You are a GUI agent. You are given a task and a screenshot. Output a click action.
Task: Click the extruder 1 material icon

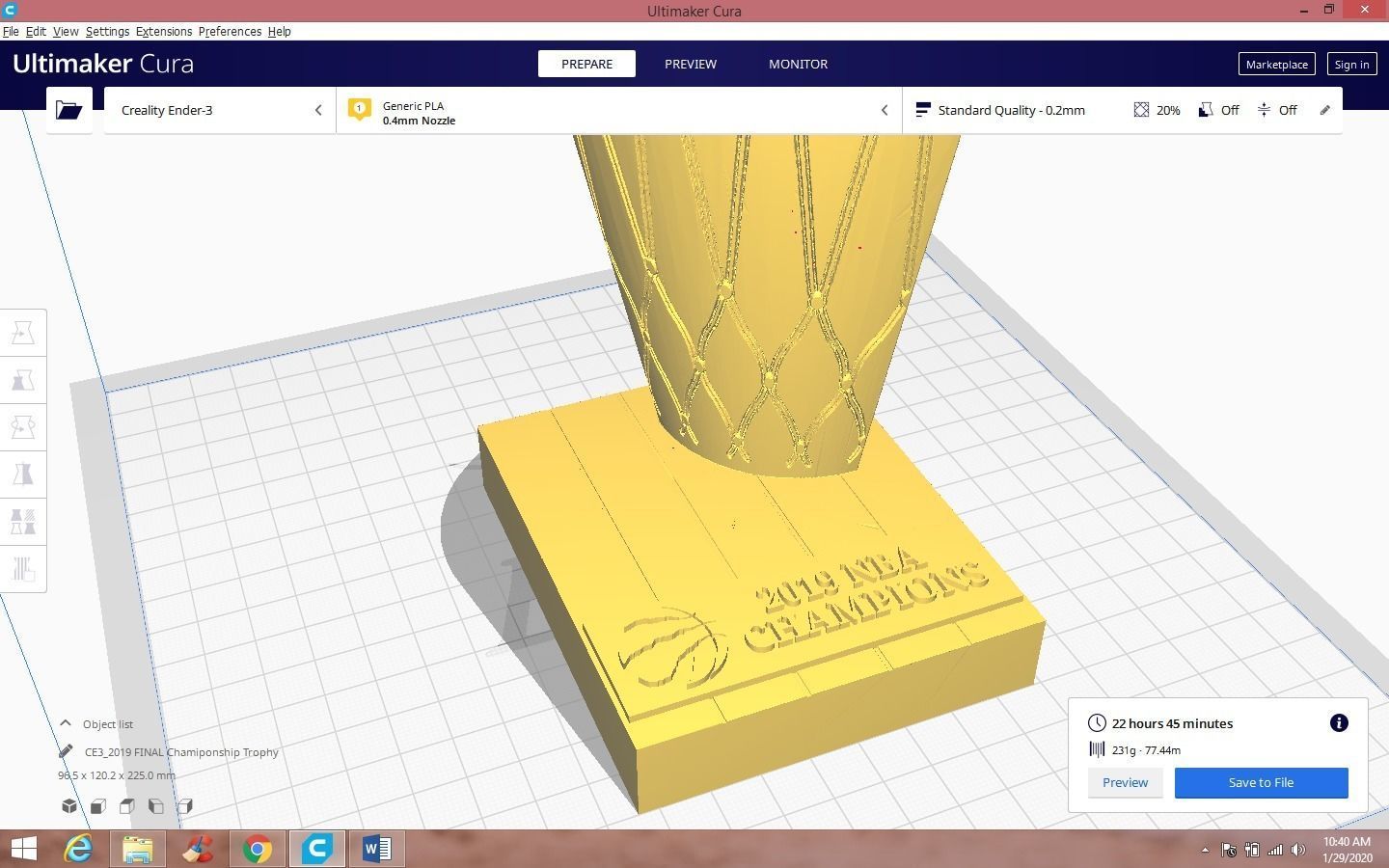point(360,109)
